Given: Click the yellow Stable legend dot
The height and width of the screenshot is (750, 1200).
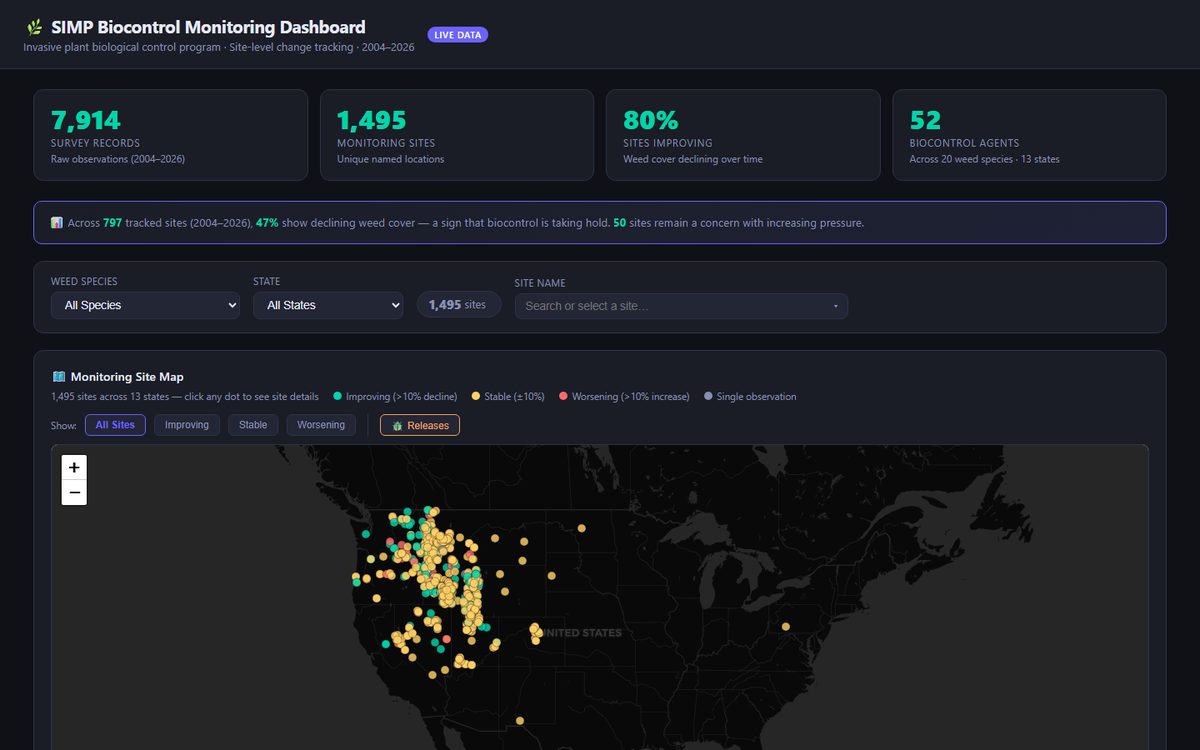Looking at the screenshot, I should point(475,397).
